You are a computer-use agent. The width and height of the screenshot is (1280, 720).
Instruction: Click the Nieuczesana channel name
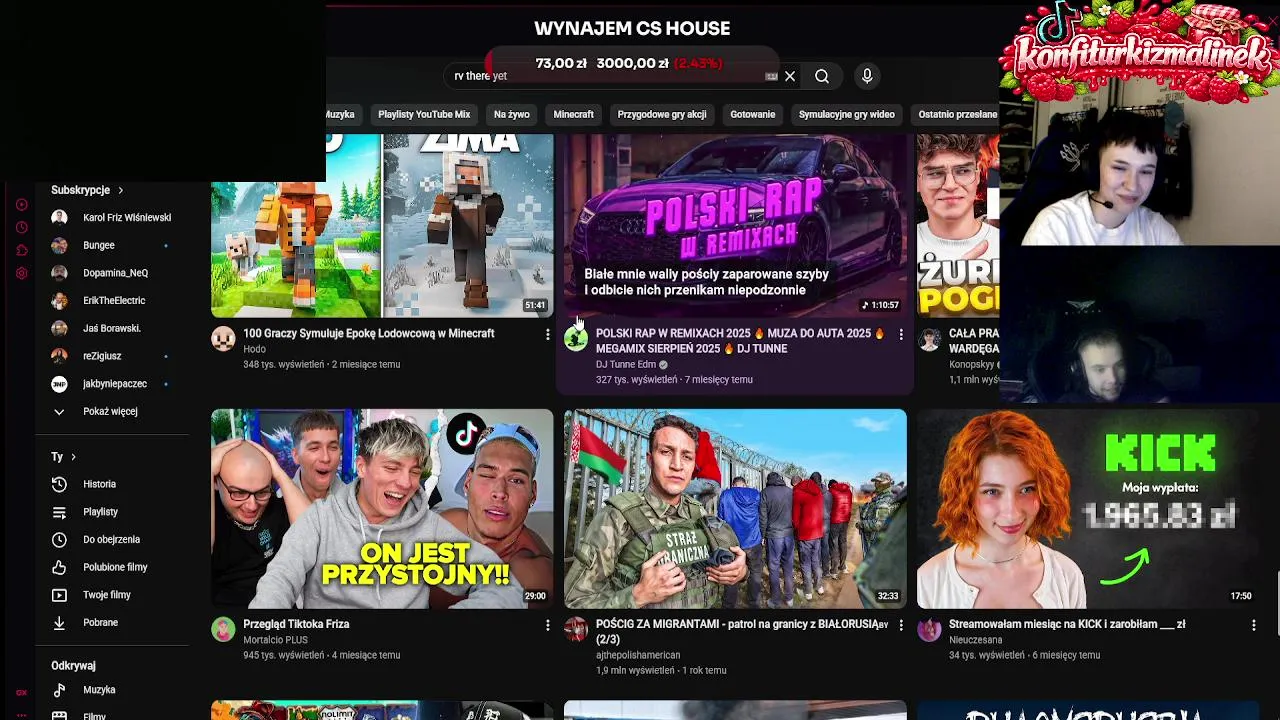pos(975,640)
